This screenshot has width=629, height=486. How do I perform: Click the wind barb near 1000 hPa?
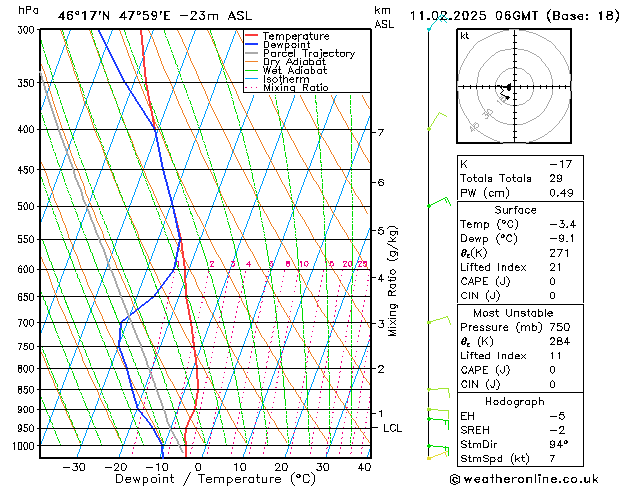(437, 448)
